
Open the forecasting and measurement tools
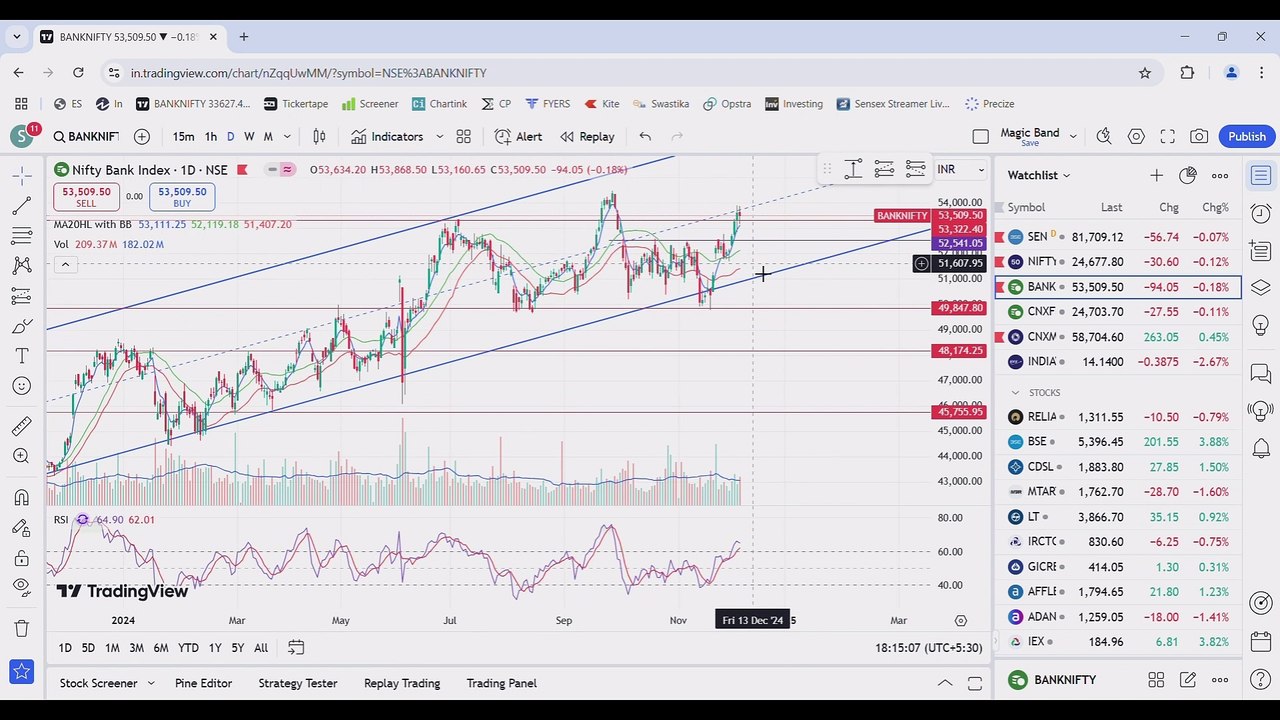pos(21,296)
